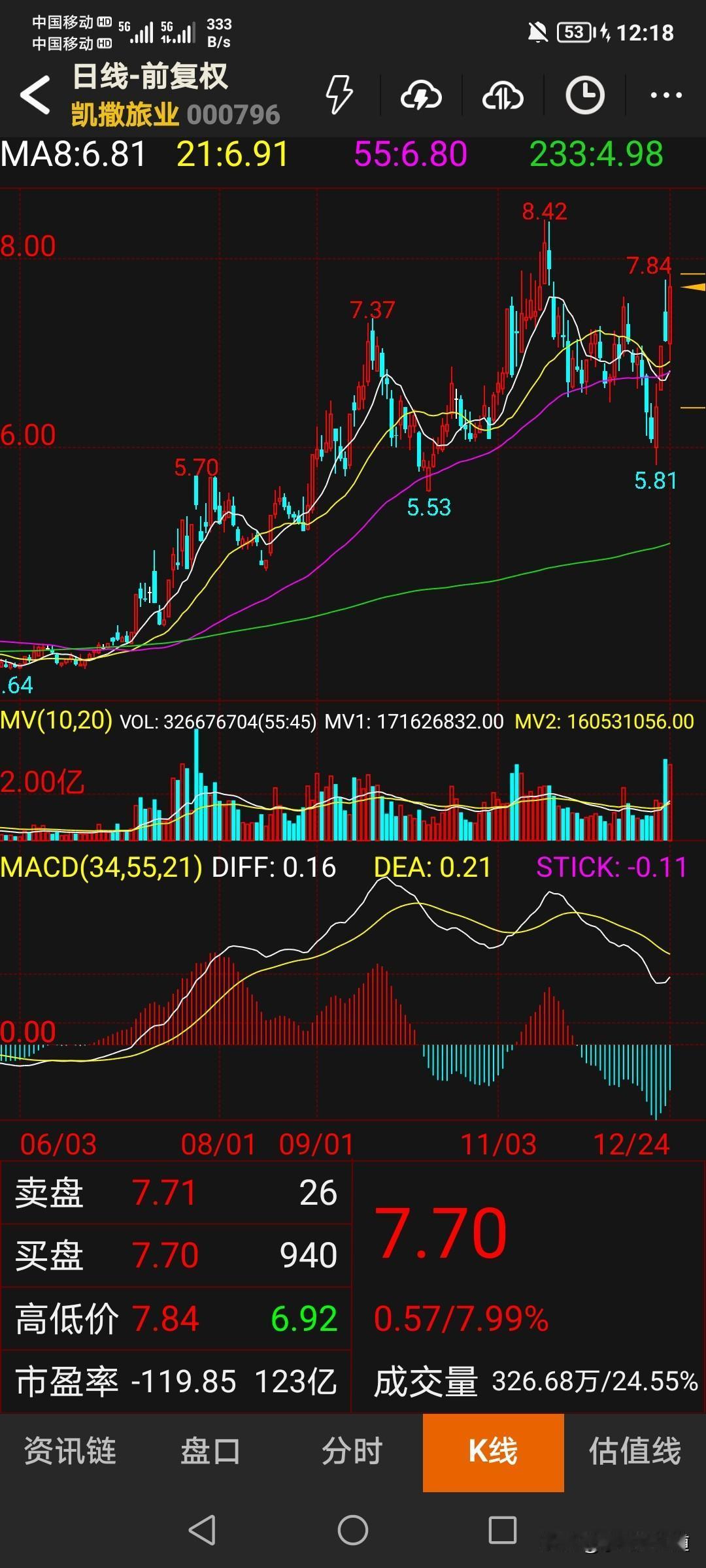Tap the STICK: -0.11 value
706x1568 pixels.
(611, 868)
